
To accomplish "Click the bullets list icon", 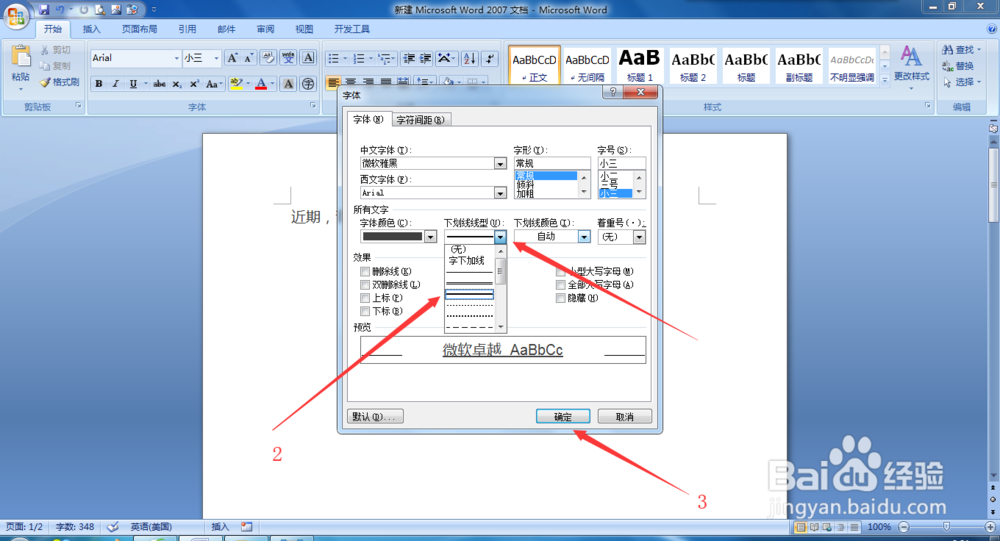I will coord(334,59).
